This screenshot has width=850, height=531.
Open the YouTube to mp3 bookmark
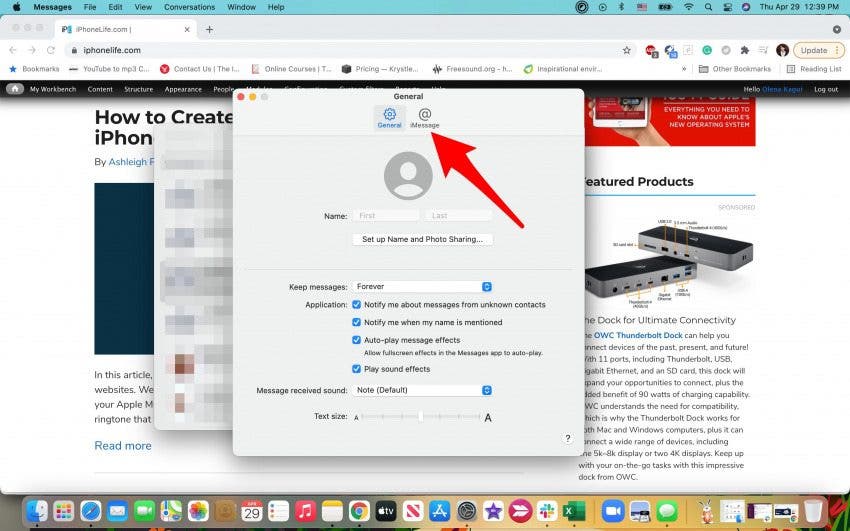(109, 69)
